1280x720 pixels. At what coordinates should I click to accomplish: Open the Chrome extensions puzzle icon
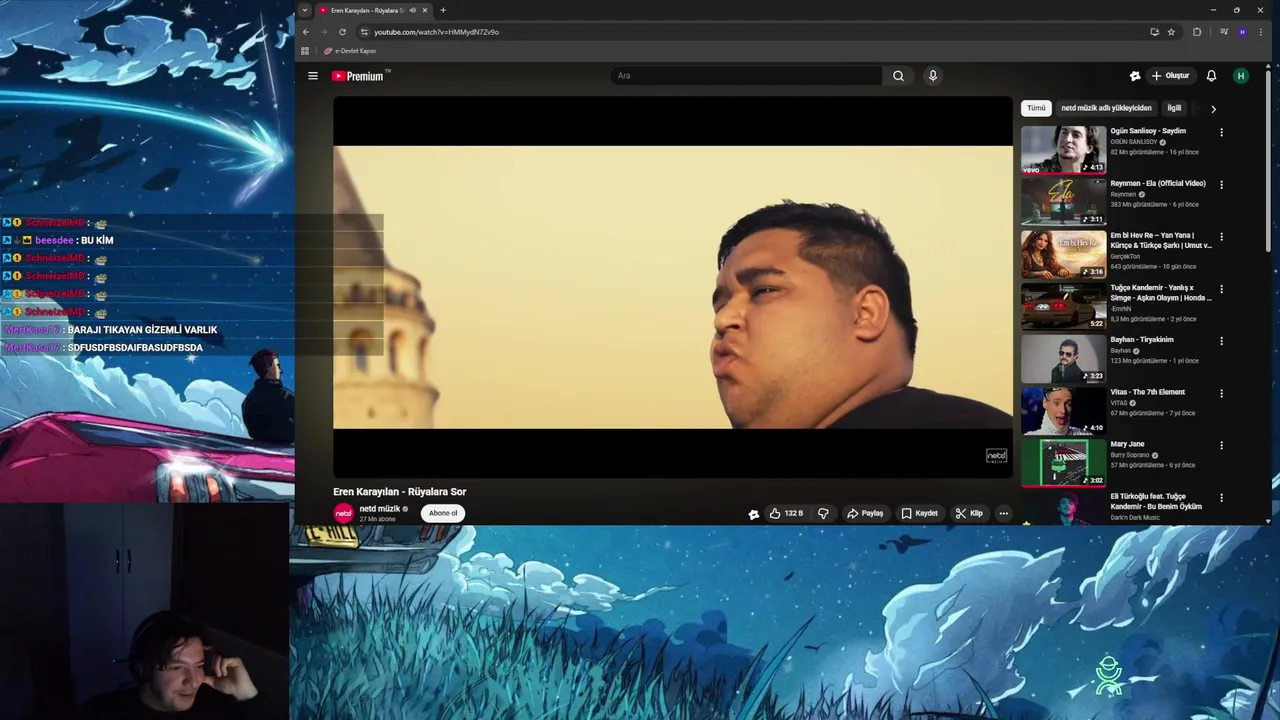(1197, 32)
